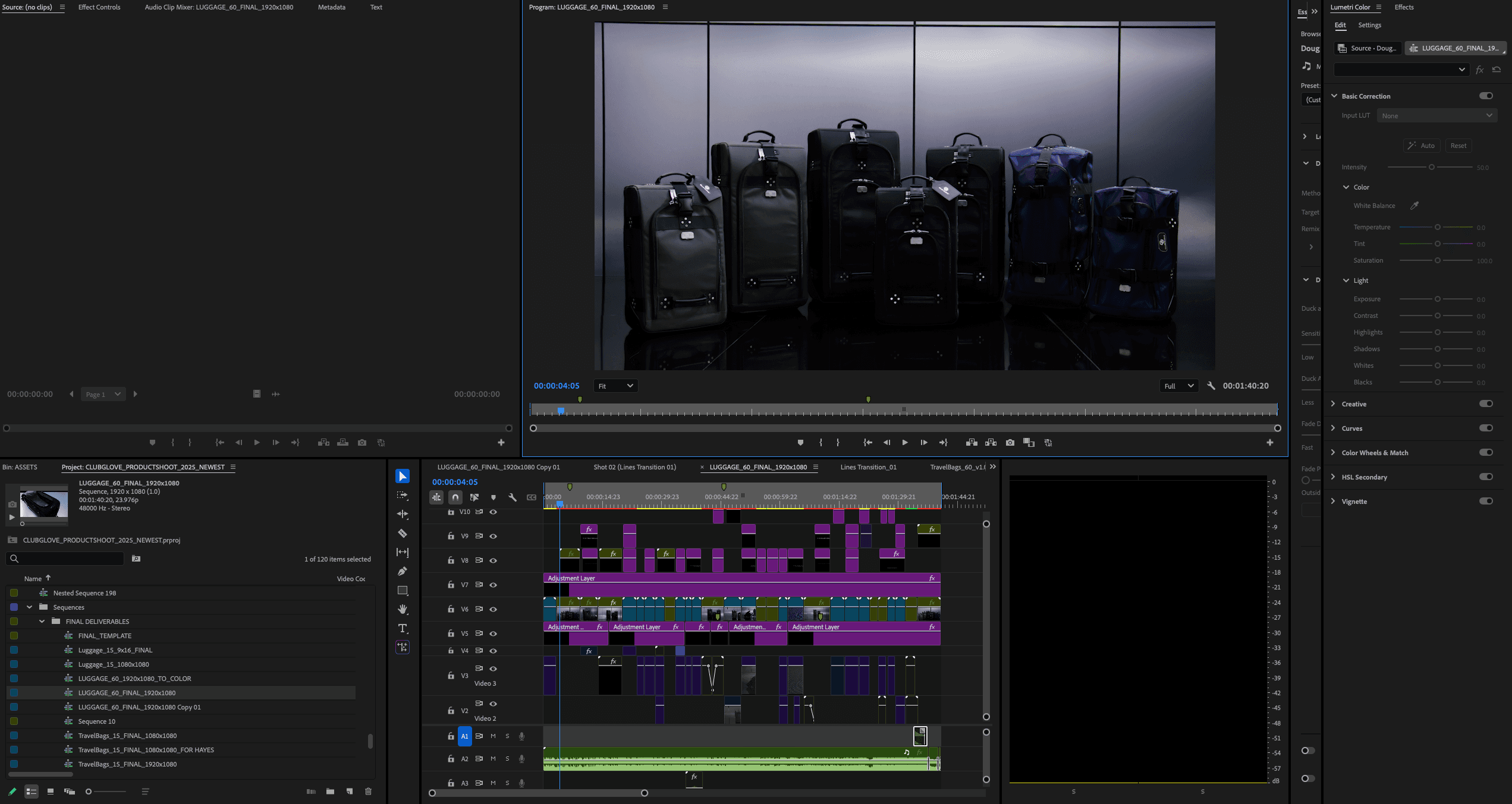
Task: Click the New Bin folder icon in Project panel
Action: coord(330,792)
